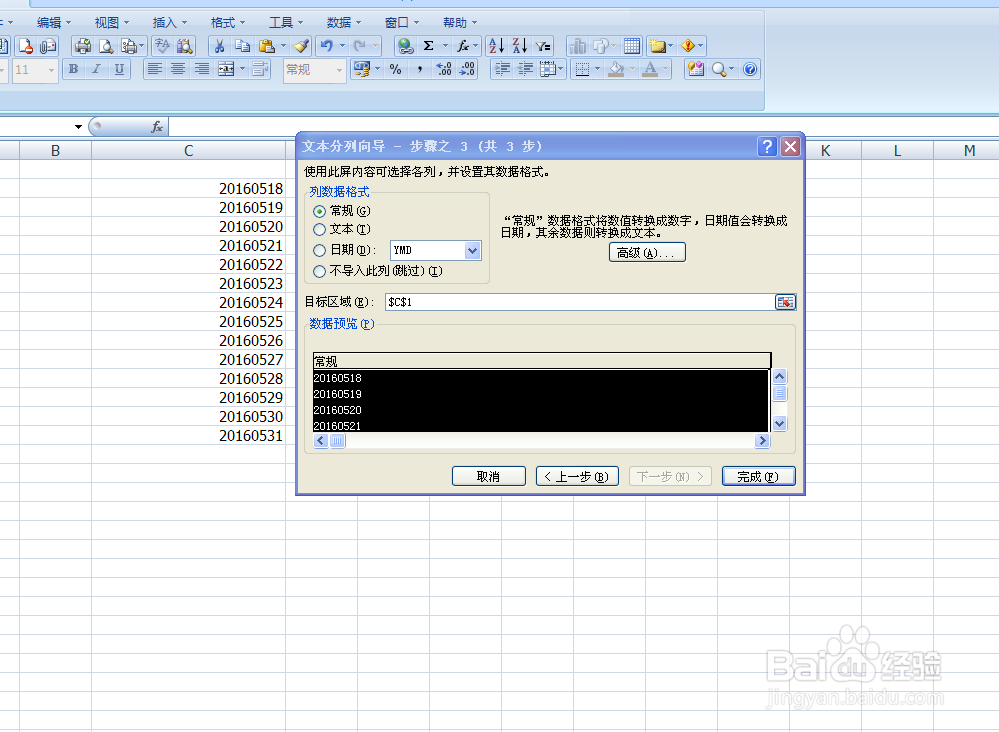Select the 日期(D) radio option
This screenshot has width=999, height=732.
coord(319,250)
